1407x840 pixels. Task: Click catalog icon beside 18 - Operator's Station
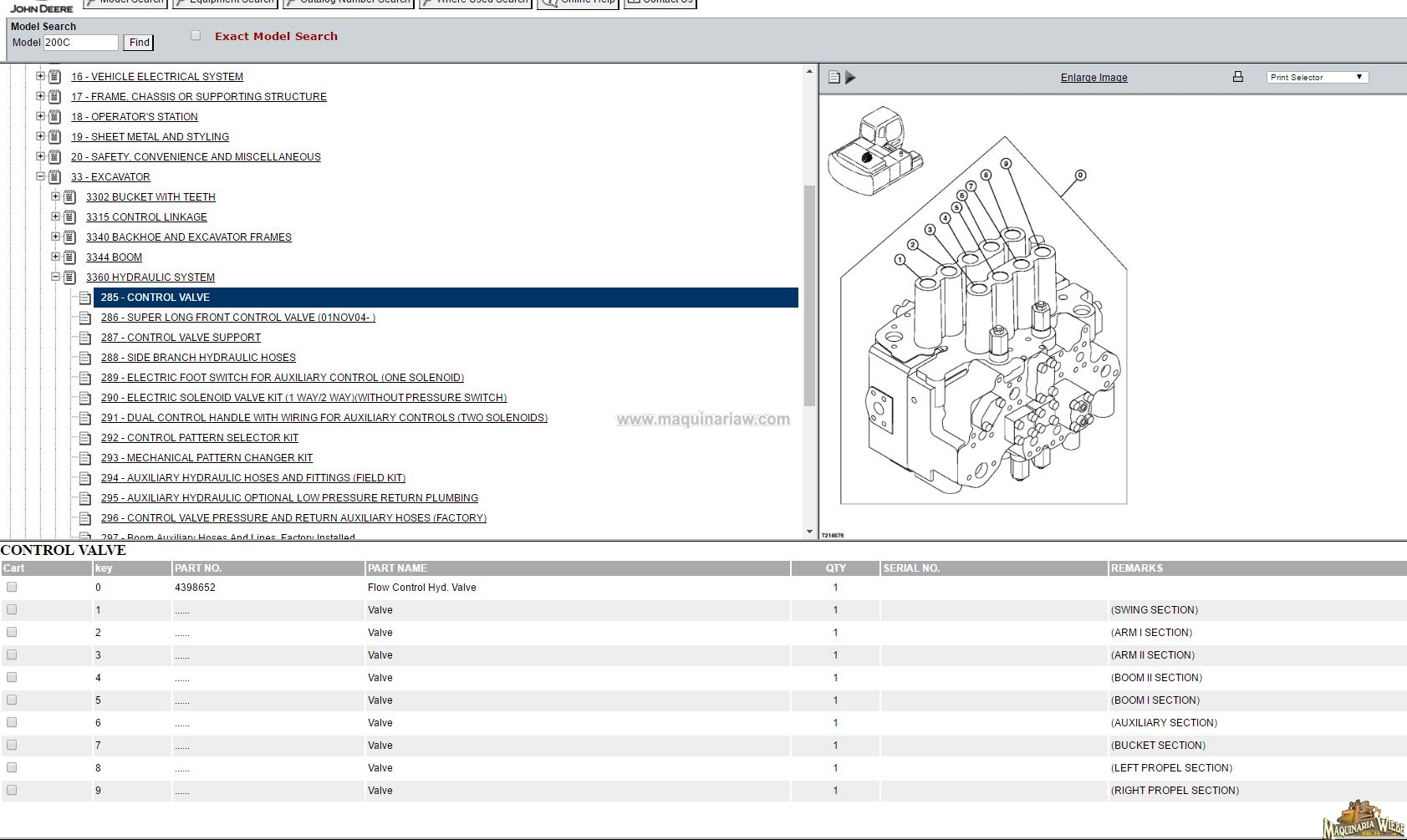point(55,117)
